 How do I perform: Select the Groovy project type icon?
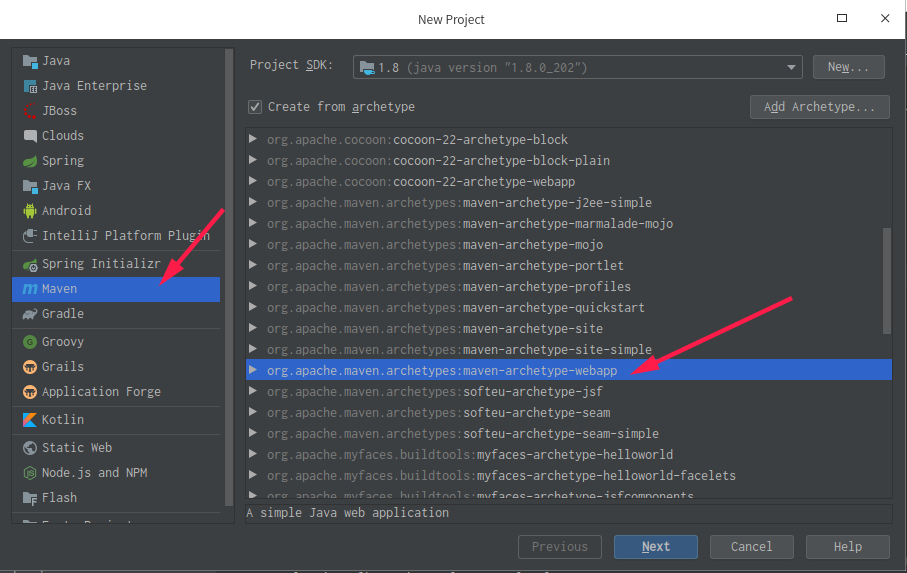pyautogui.click(x=30, y=342)
